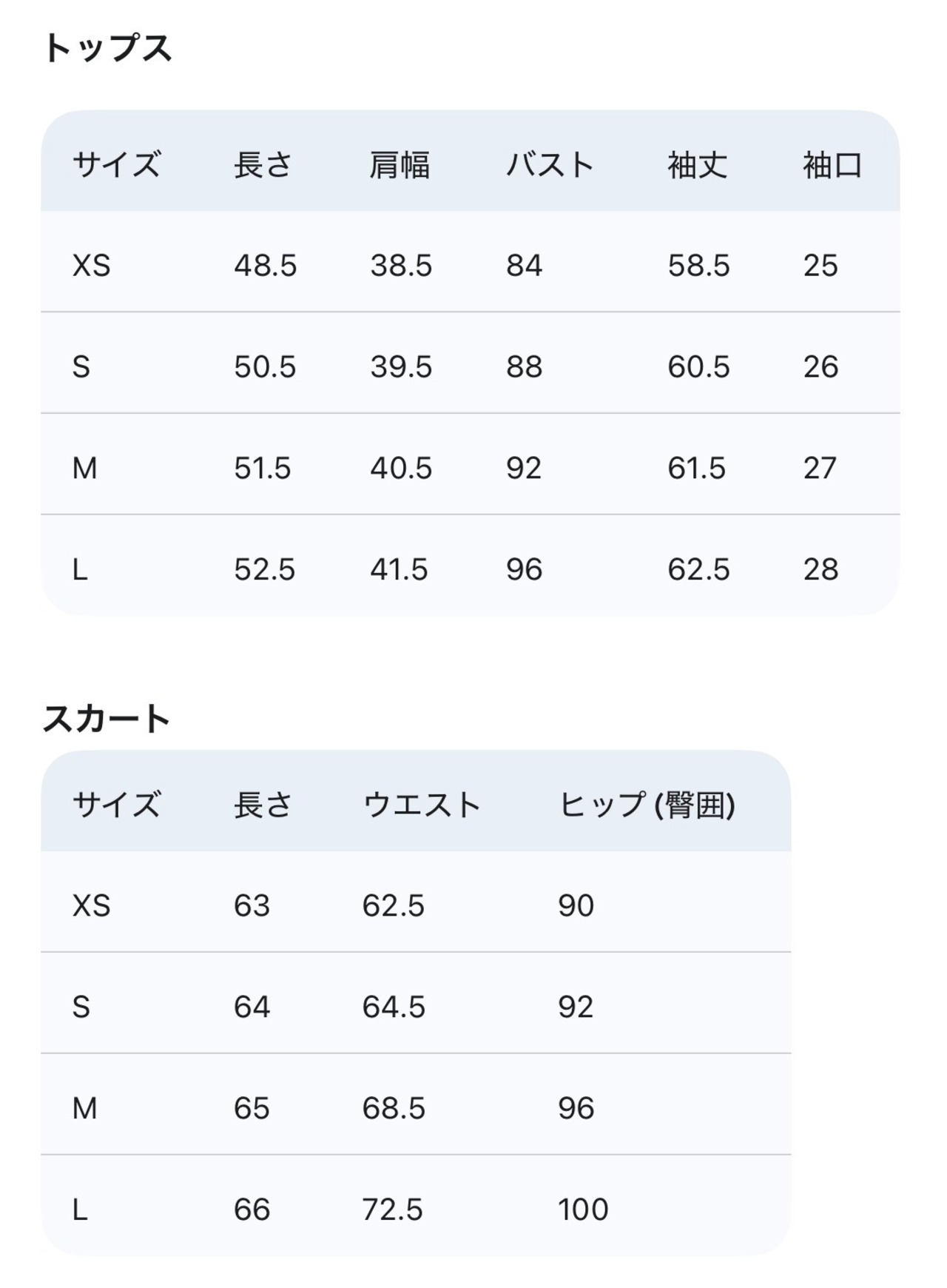The image size is (947, 1288).
Task: Select the tops length value 52.5
Action: tap(264, 569)
